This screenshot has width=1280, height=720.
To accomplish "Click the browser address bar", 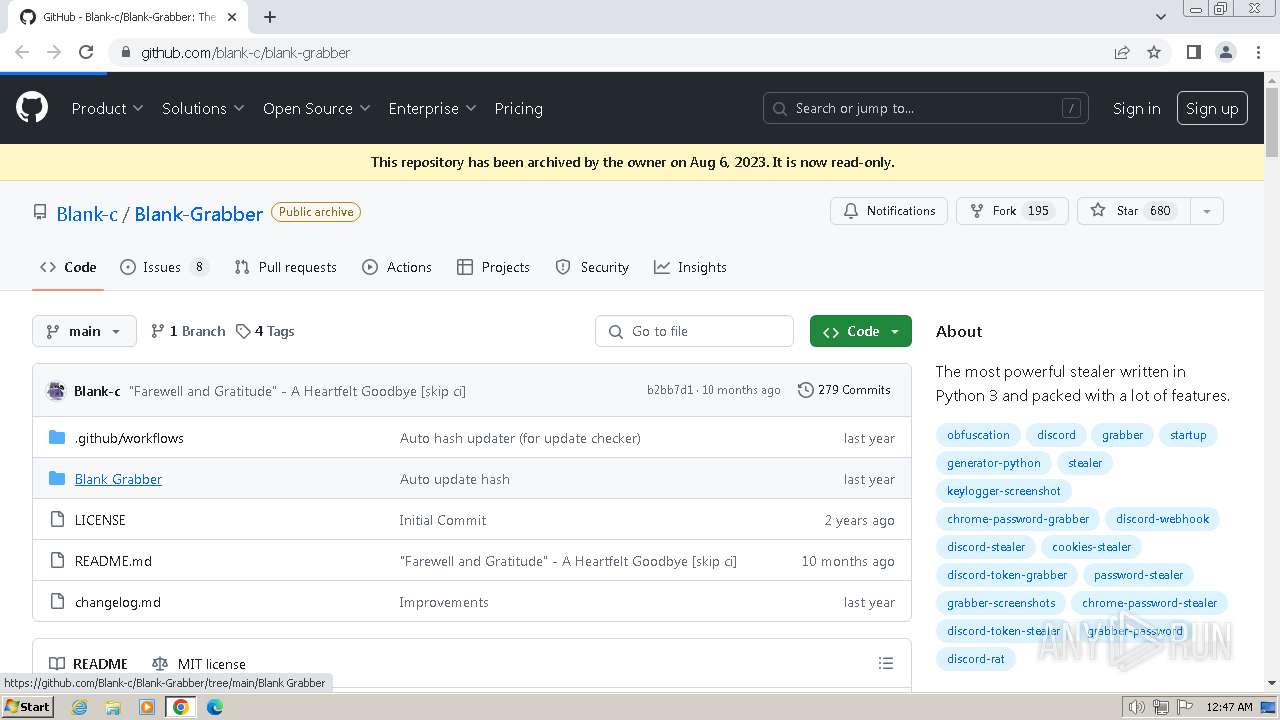I will [620, 52].
